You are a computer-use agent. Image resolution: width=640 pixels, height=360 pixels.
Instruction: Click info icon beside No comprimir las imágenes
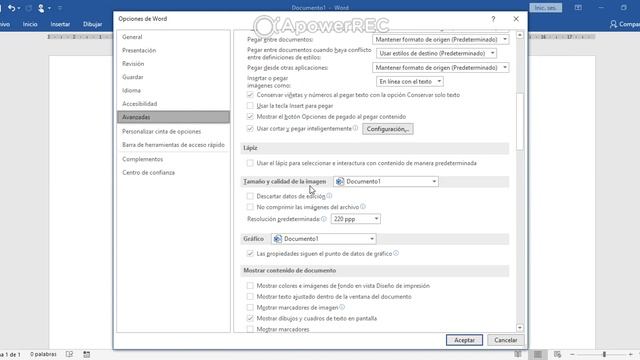pos(363,207)
